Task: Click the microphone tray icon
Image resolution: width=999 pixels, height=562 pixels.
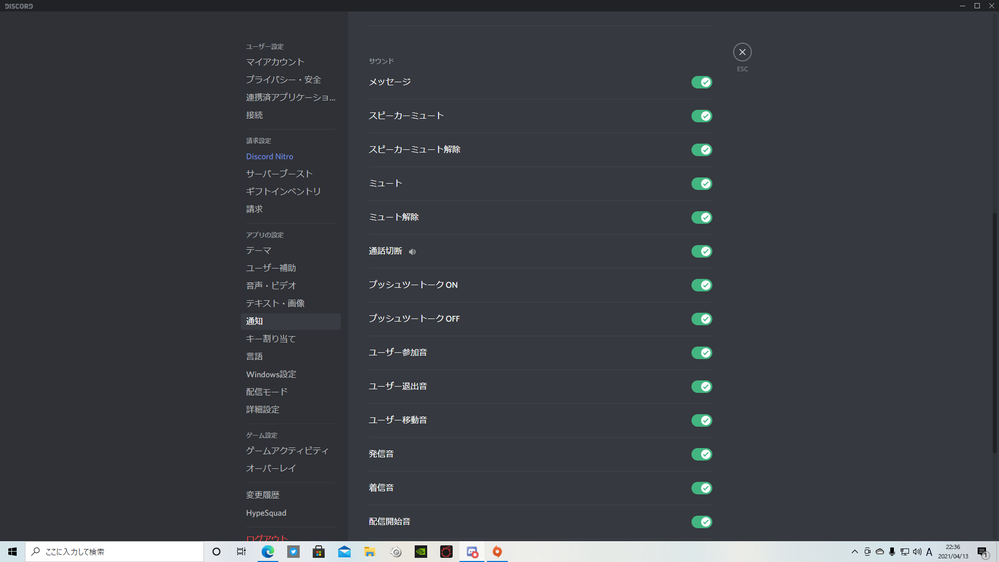Action: [892, 552]
